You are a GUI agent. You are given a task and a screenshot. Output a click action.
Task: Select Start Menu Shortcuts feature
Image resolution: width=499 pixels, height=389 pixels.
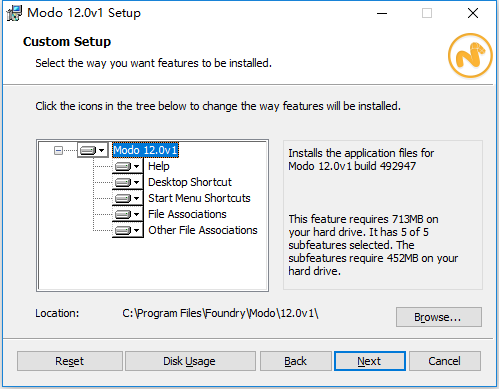click(199, 198)
